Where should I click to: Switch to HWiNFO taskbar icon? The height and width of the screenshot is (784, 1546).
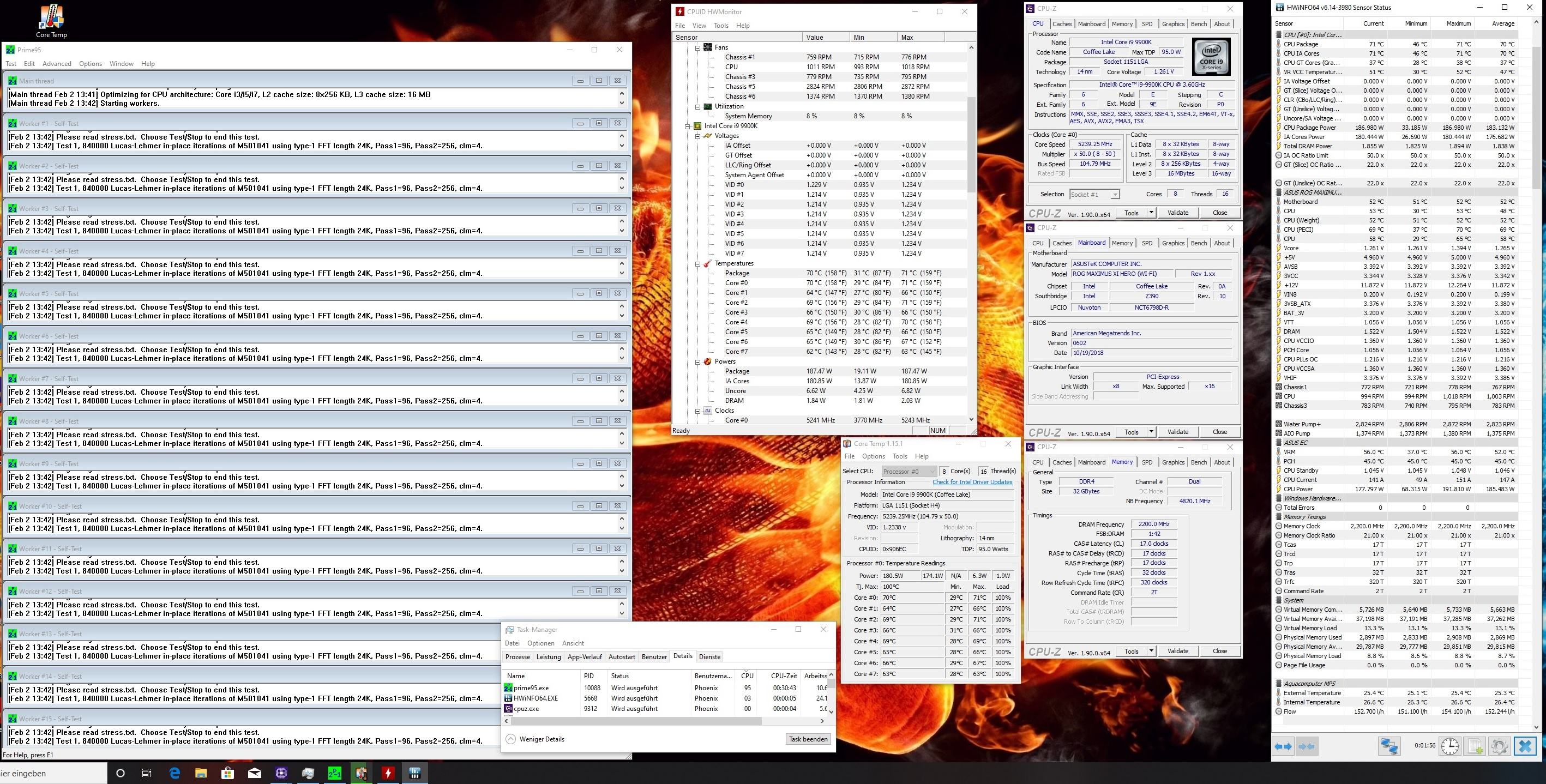pyautogui.click(x=414, y=773)
